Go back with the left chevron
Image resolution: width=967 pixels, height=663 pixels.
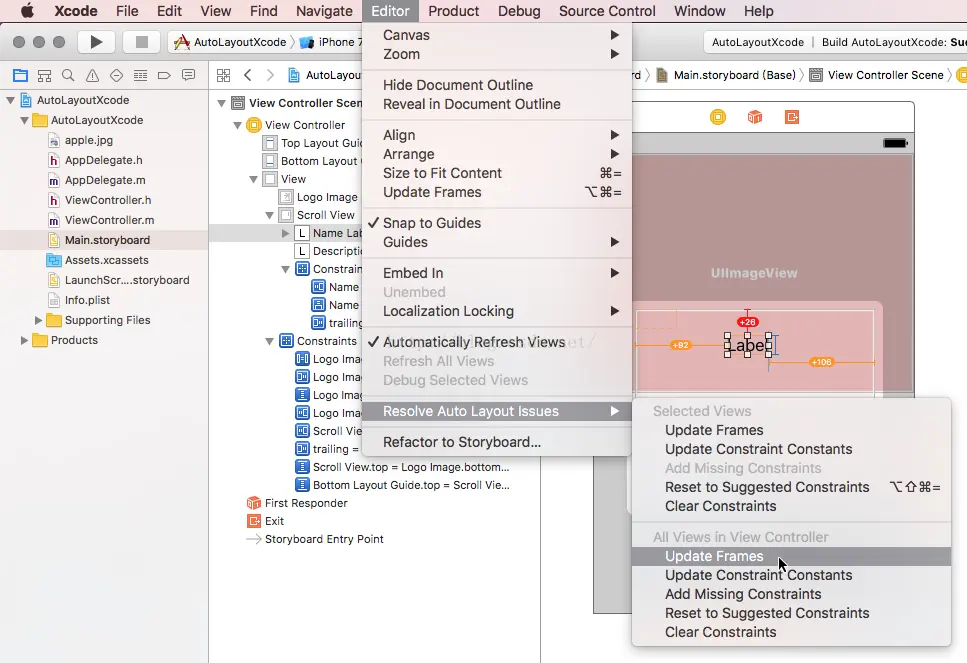click(x=247, y=75)
